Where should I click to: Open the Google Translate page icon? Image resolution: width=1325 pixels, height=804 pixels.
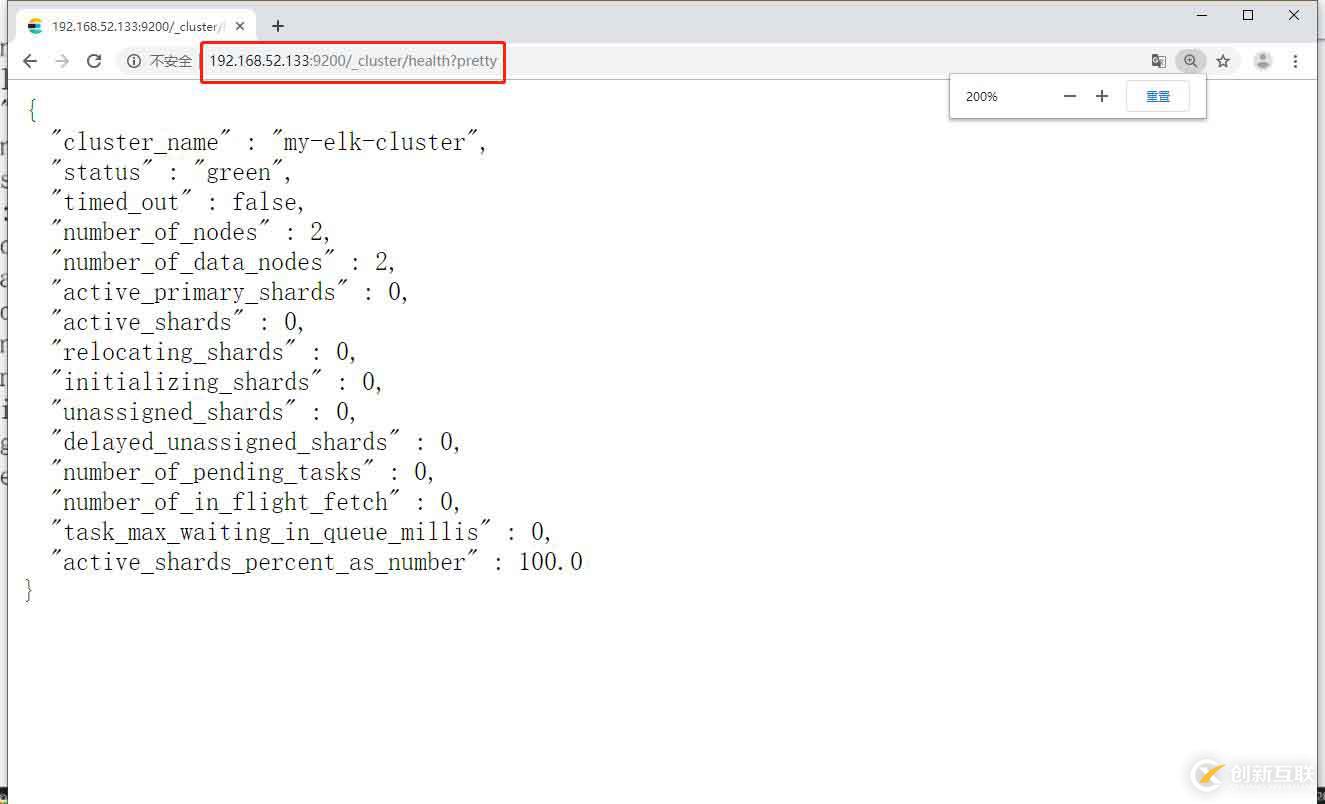point(1158,61)
